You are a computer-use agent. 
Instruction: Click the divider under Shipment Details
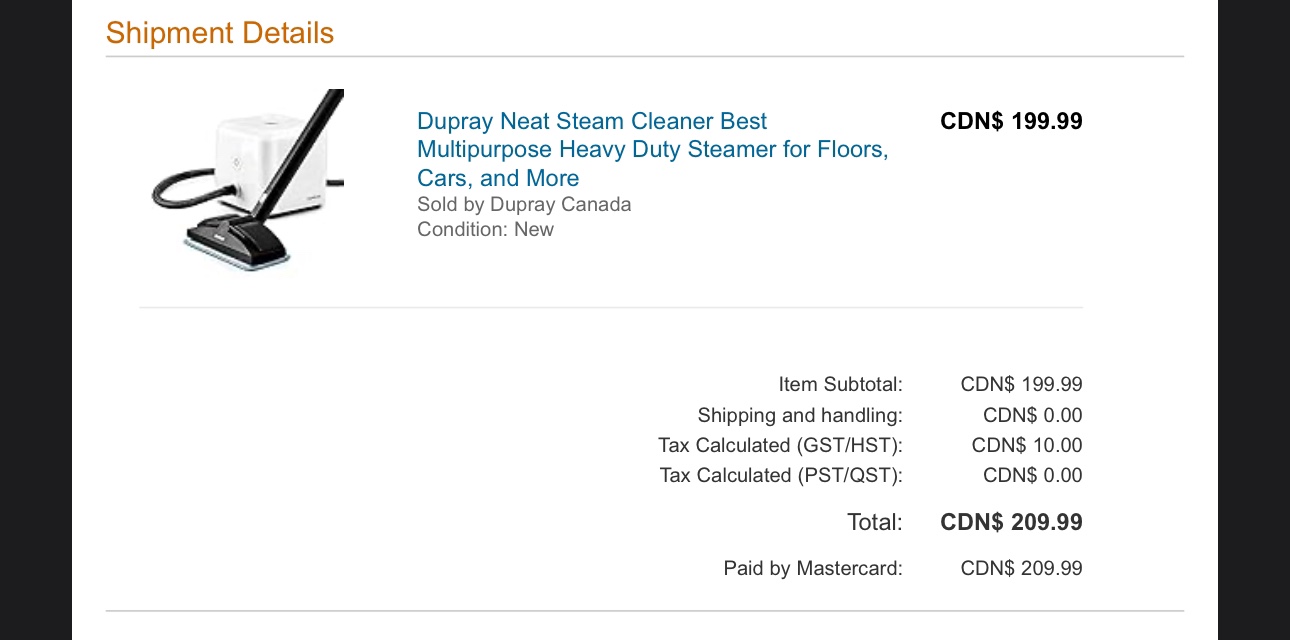coord(645,60)
